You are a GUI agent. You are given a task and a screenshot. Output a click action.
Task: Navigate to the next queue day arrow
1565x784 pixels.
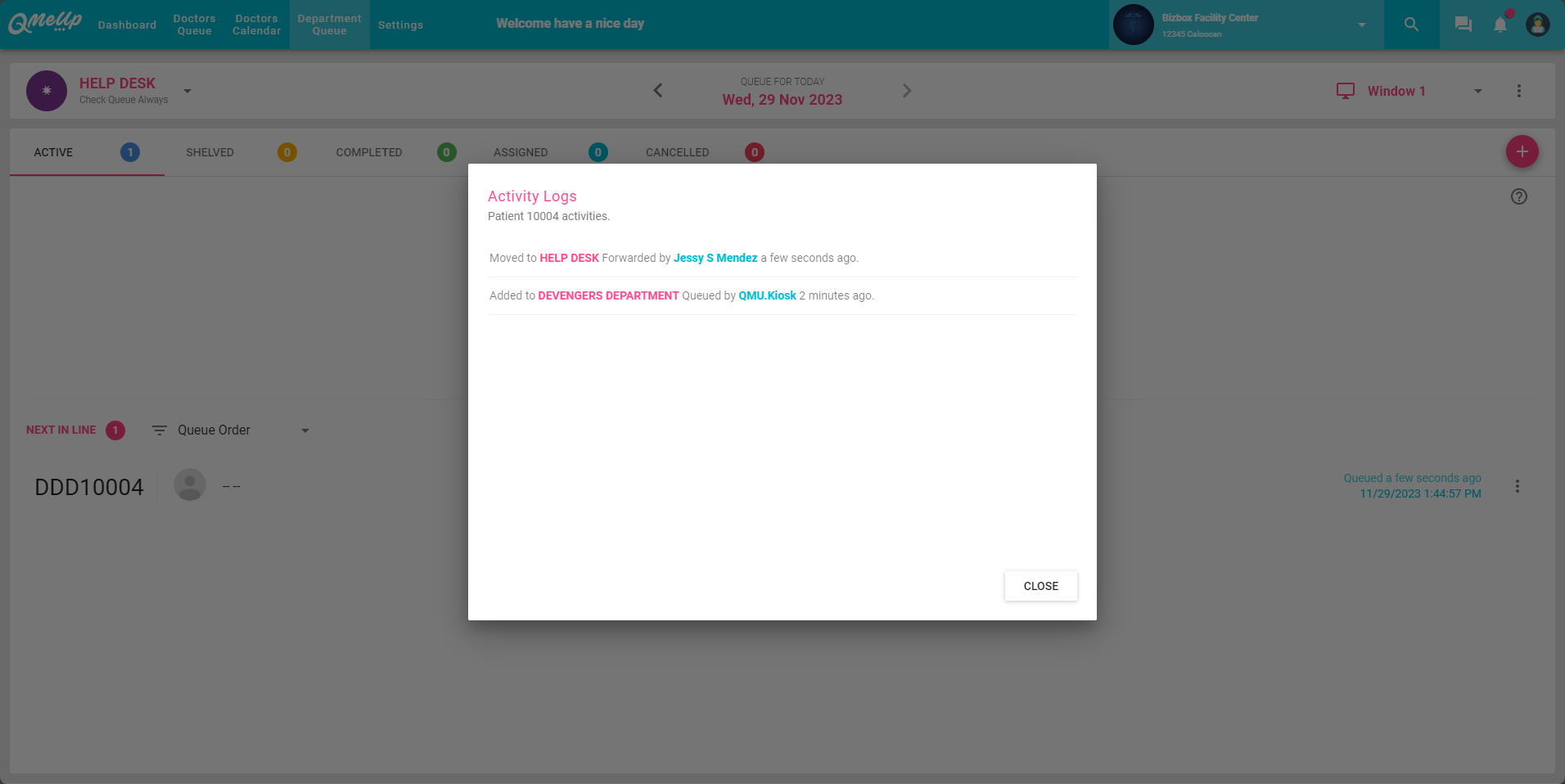[x=907, y=90]
